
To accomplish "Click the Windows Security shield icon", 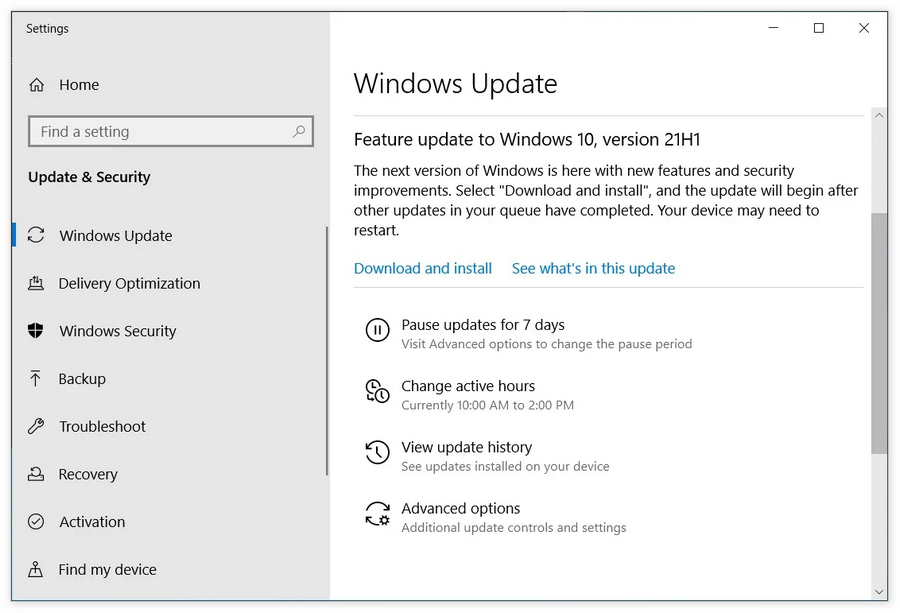I will [x=36, y=331].
